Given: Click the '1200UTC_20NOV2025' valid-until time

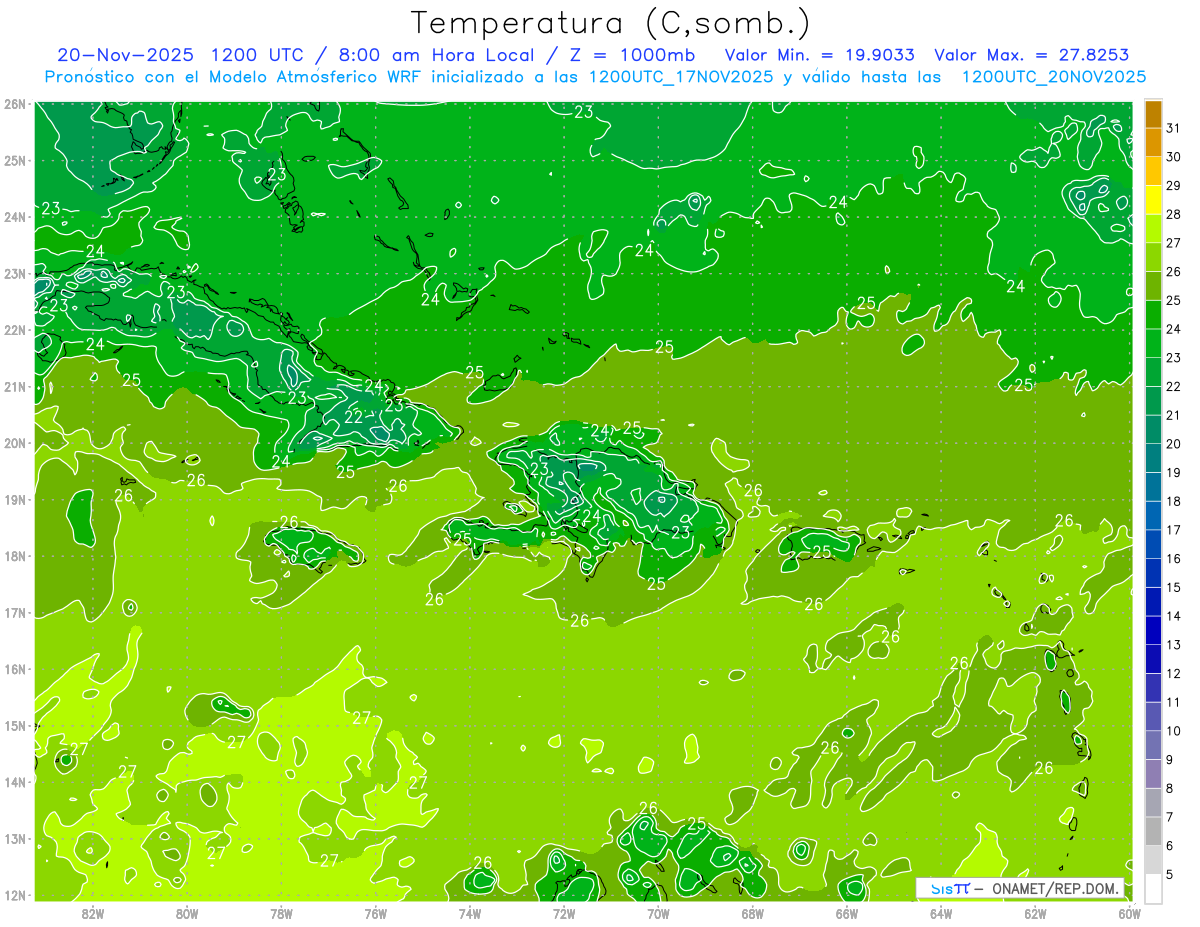Looking at the screenshot, I should [1053, 77].
